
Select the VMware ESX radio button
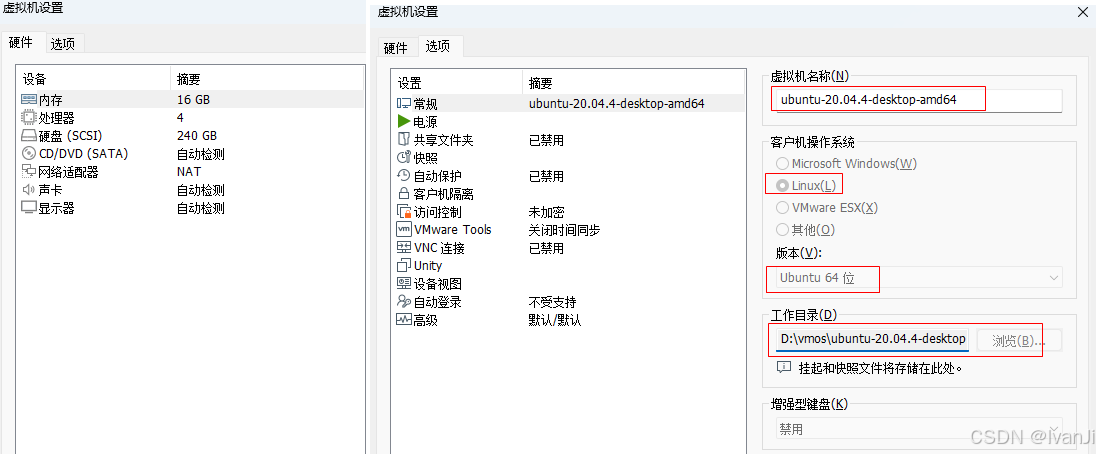click(x=782, y=207)
